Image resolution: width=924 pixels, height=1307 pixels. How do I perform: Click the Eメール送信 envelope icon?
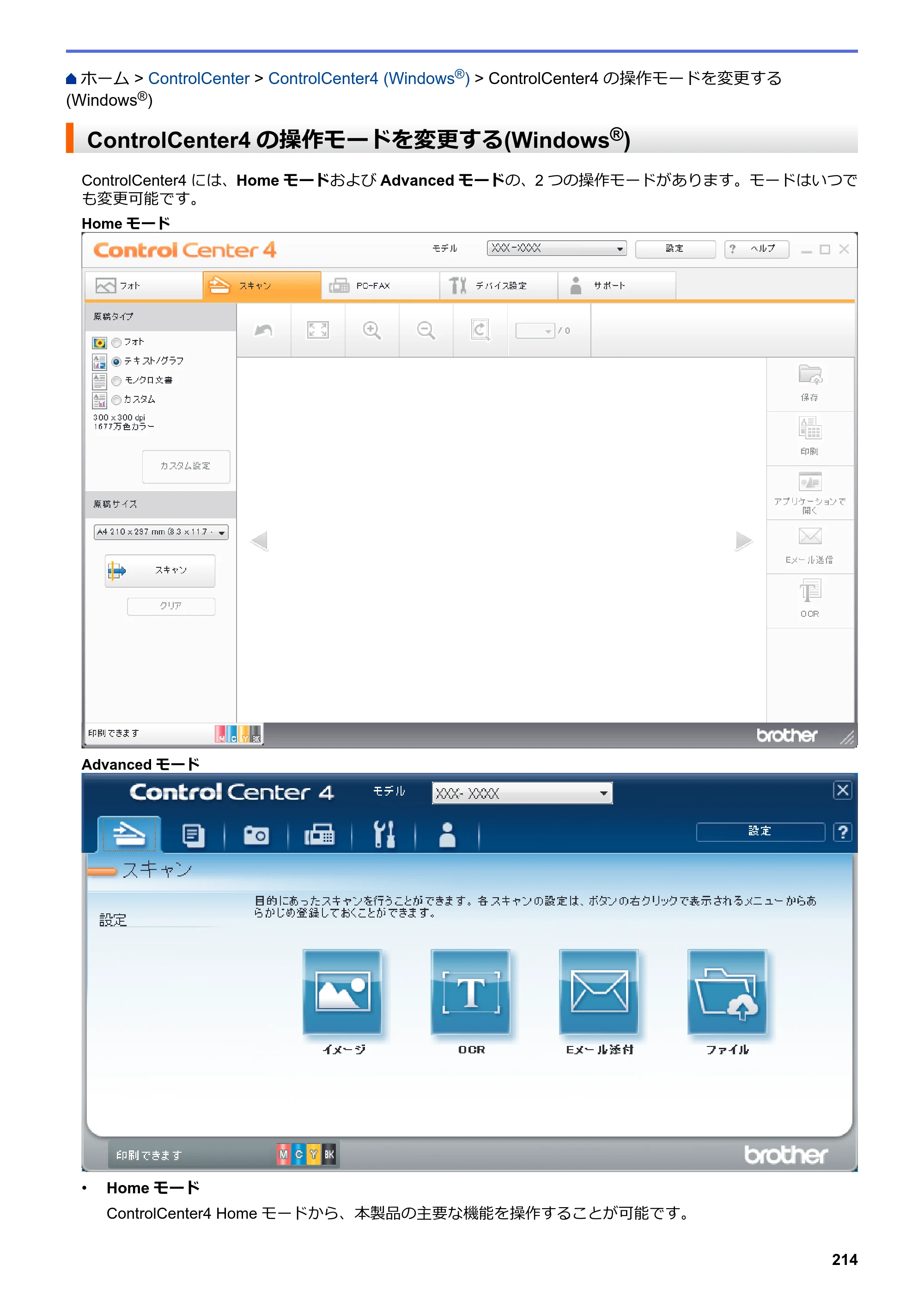809,536
